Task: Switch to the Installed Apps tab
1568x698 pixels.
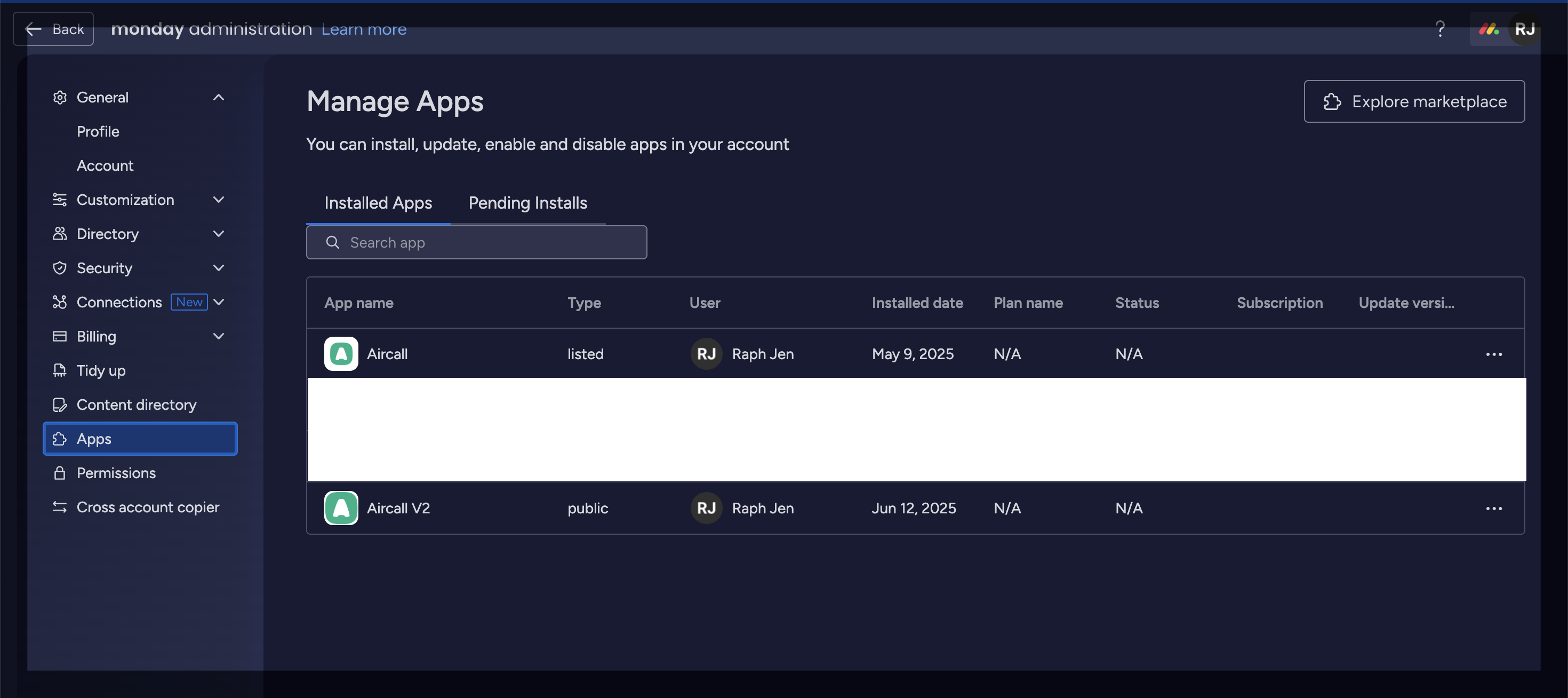Action: click(378, 203)
